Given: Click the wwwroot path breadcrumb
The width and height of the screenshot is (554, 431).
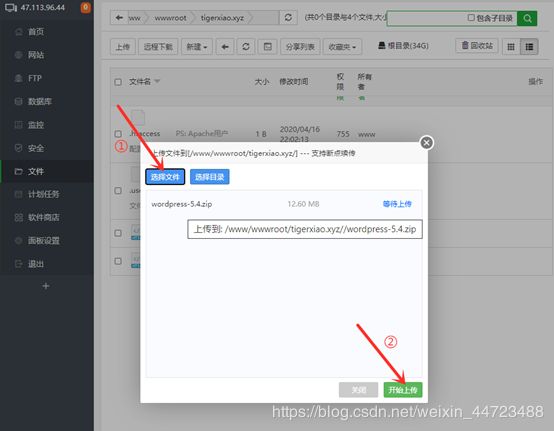Looking at the screenshot, I should coord(170,18).
